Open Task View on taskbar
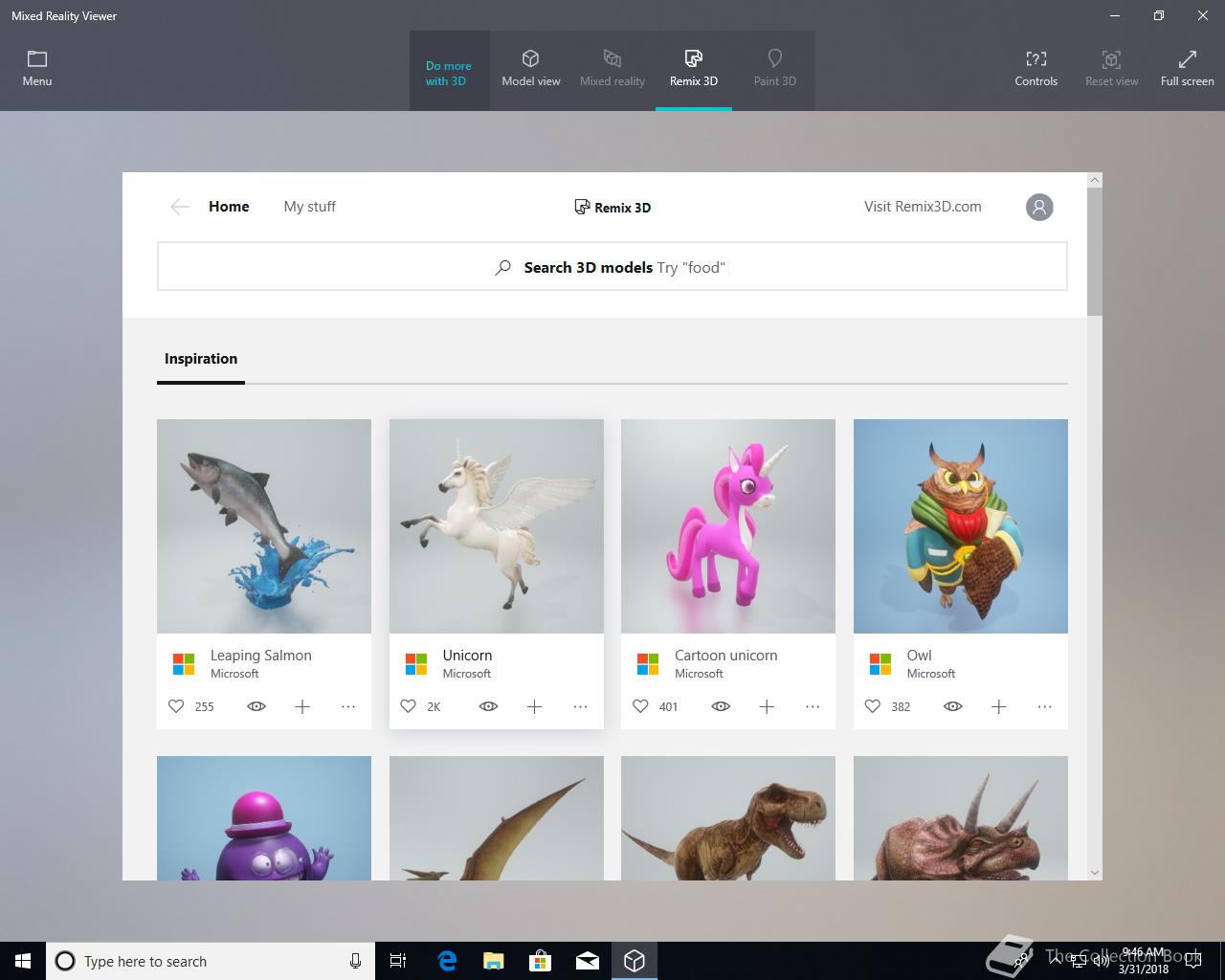The width and height of the screenshot is (1225, 980). coord(398,961)
